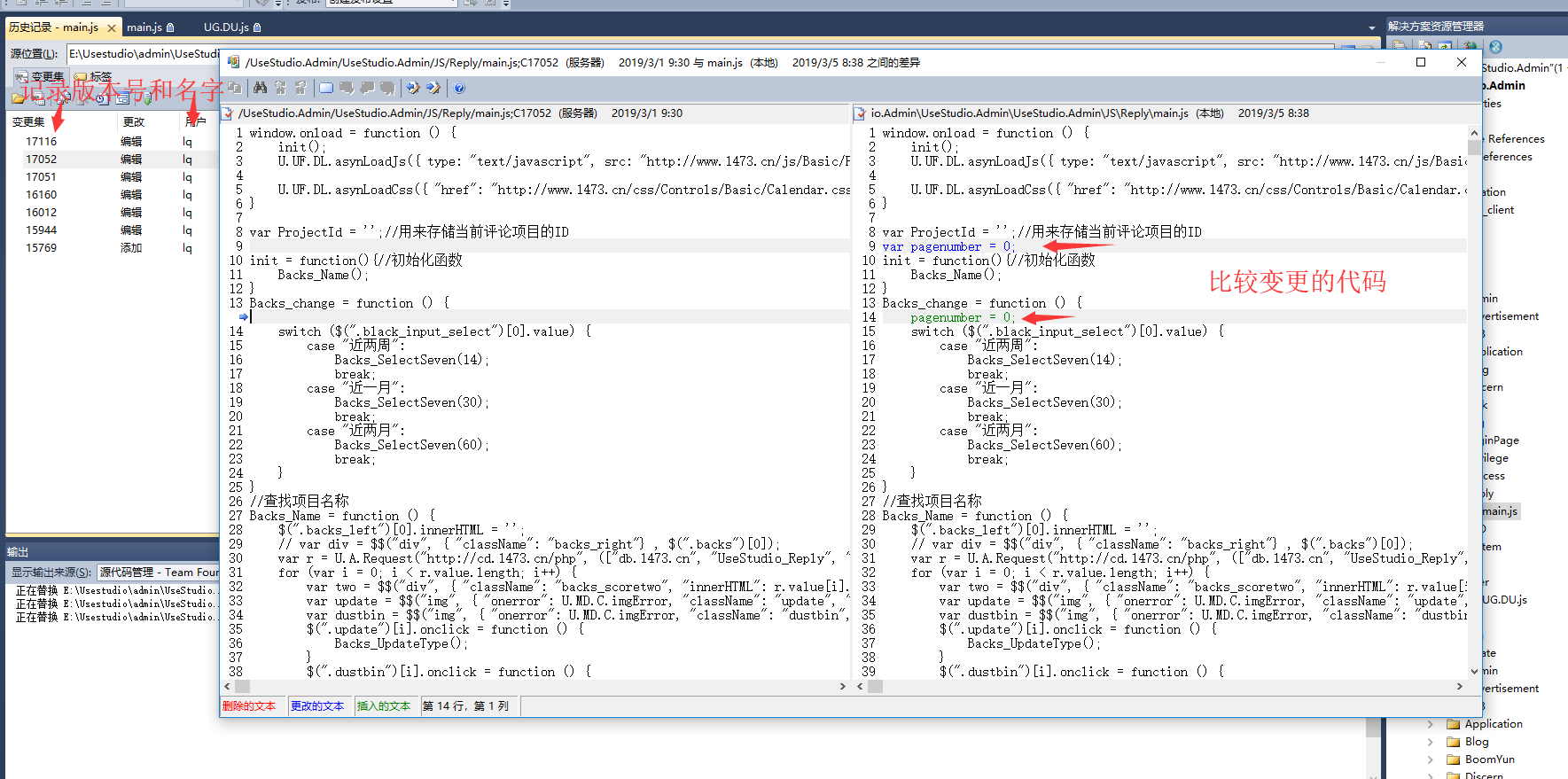The height and width of the screenshot is (779, 1568).
Task: Open the document tab overflow dropdown
Action: point(1372,27)
